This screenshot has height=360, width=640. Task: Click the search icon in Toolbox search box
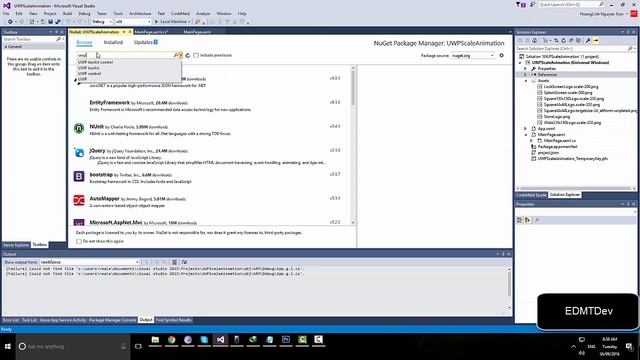pyautogui.click(x=58, y=39)
